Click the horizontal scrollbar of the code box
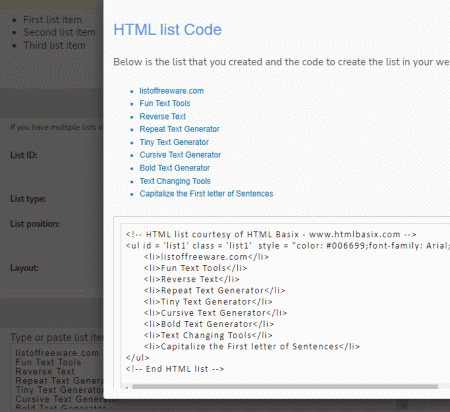 [x=285, y=387]
